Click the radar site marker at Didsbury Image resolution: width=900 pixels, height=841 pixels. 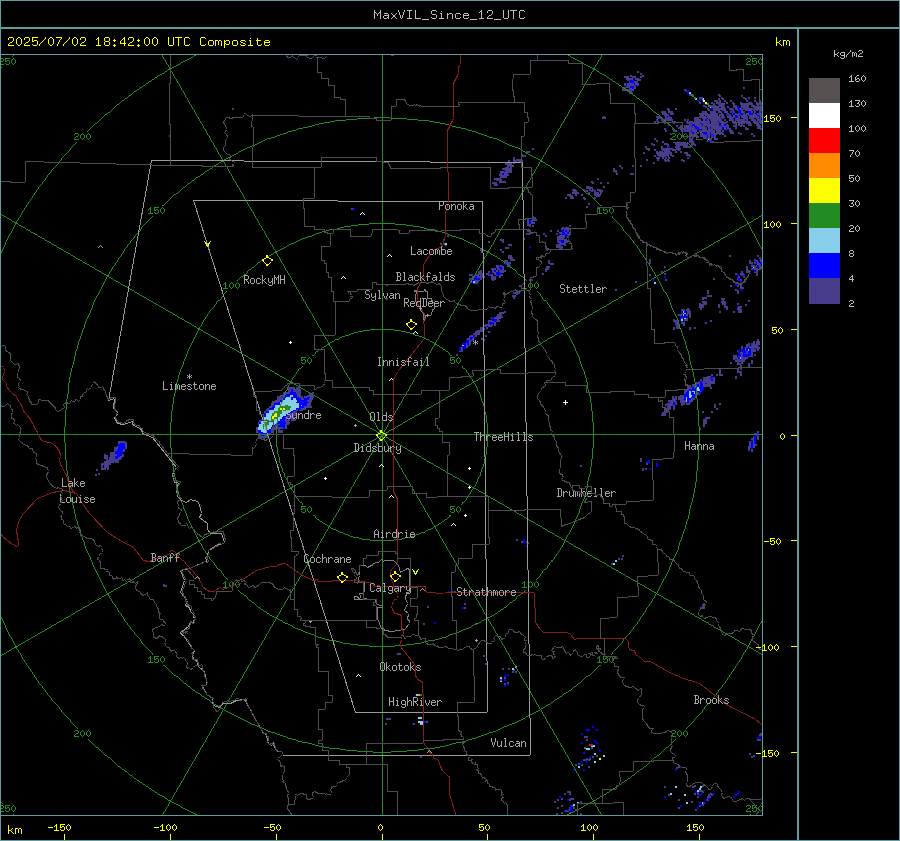pos(382,435)
